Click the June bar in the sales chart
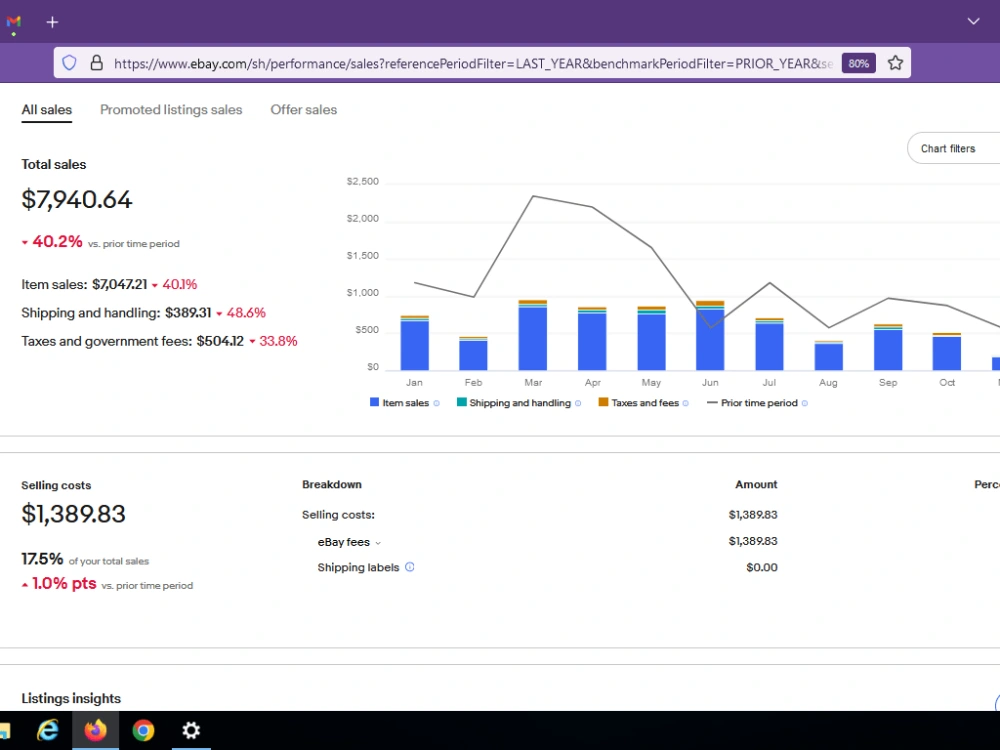 710,335
